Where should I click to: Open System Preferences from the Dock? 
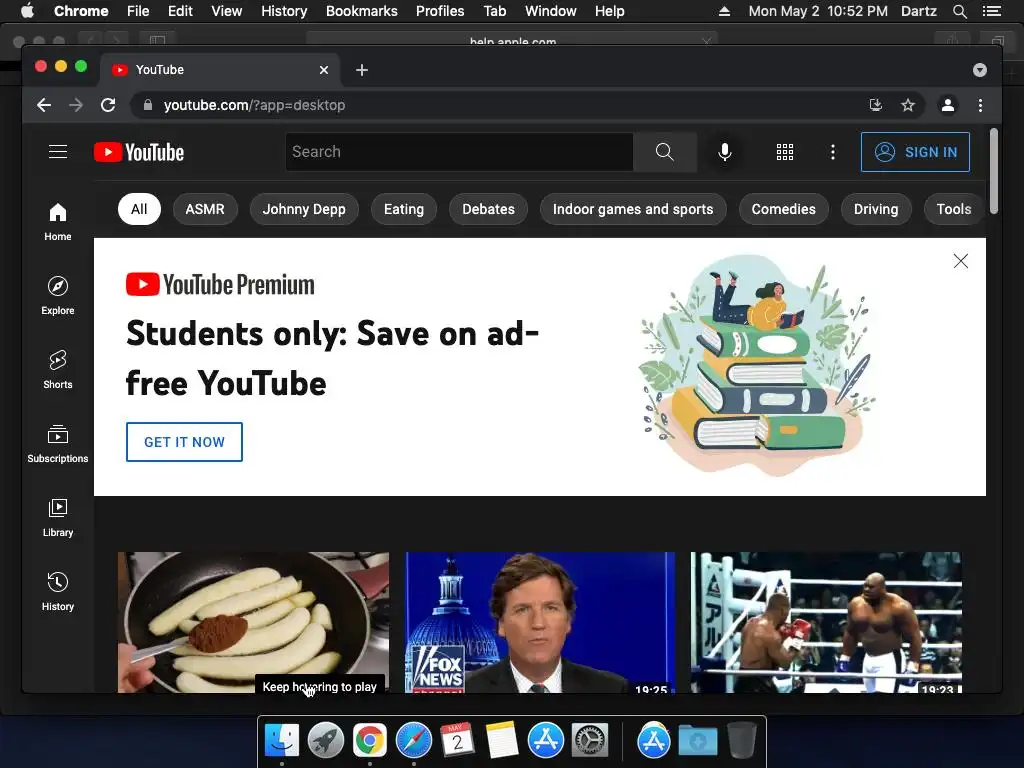[590, 741]
